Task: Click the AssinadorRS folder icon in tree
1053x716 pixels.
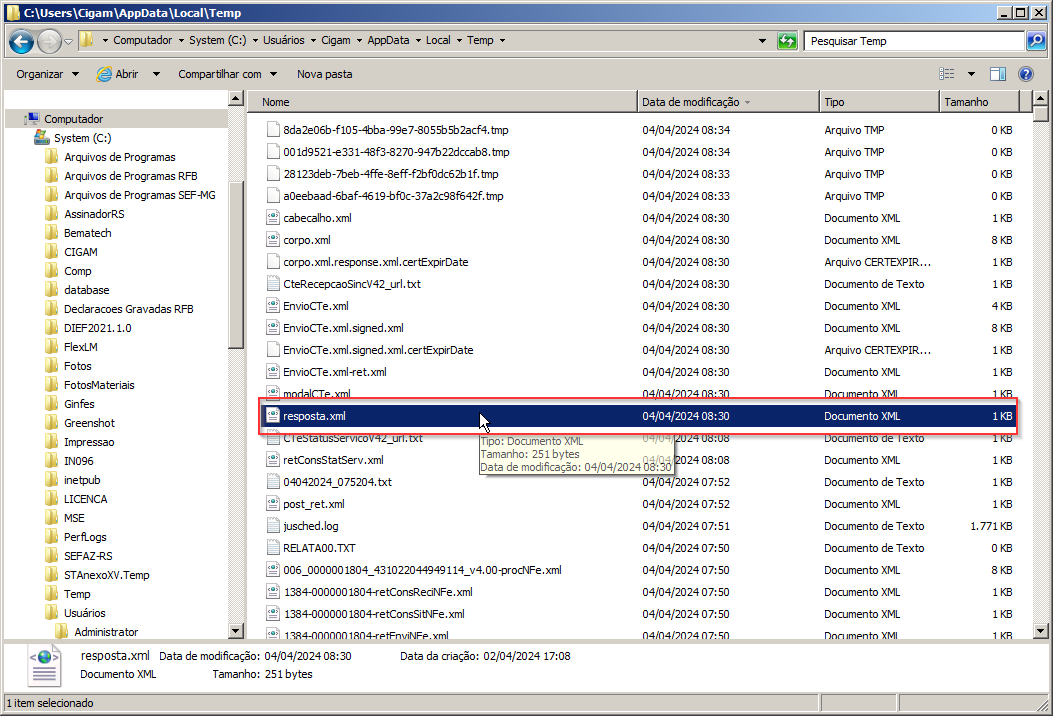Action: tap(52, 214)
